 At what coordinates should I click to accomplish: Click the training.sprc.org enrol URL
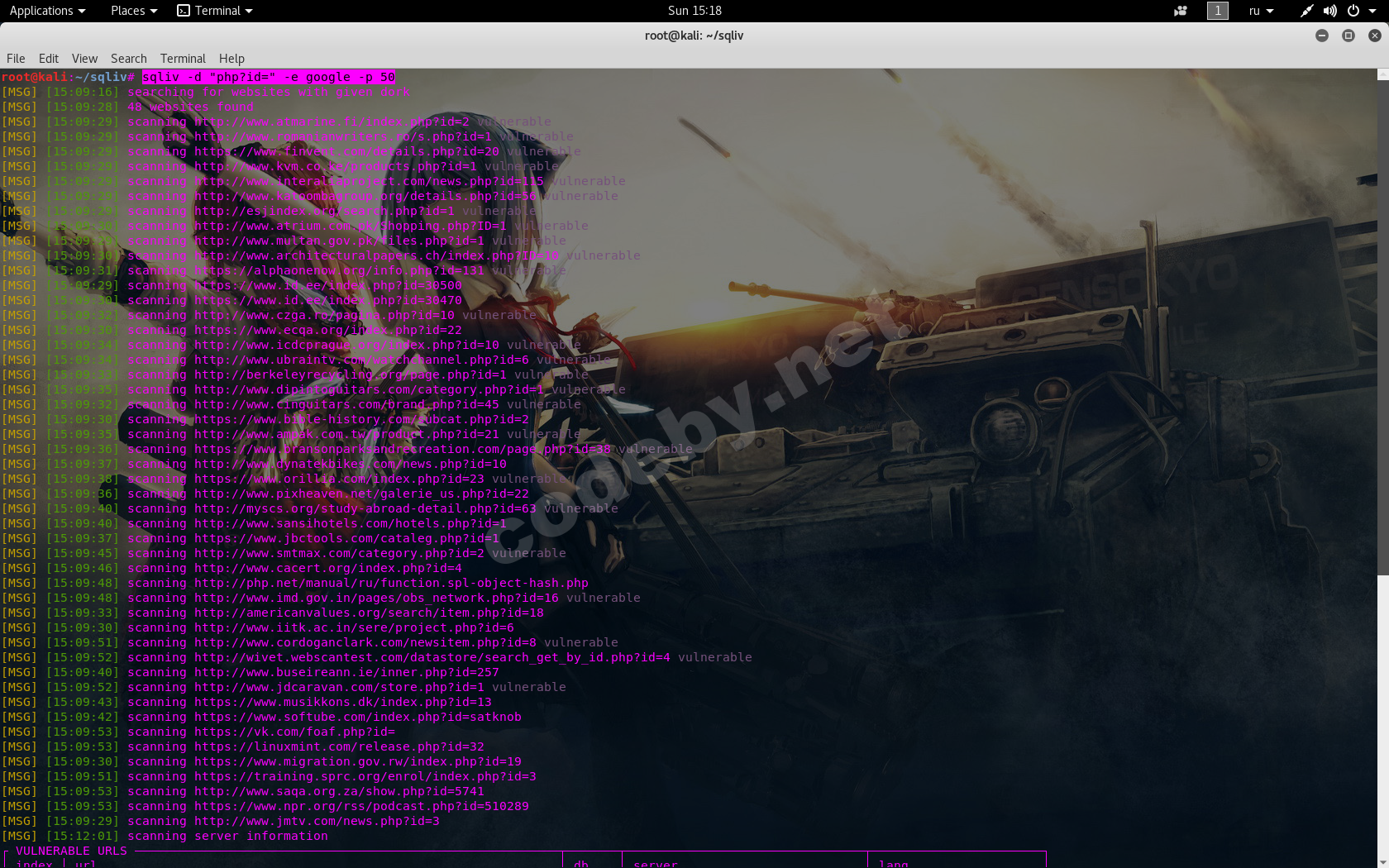(365, 776)
